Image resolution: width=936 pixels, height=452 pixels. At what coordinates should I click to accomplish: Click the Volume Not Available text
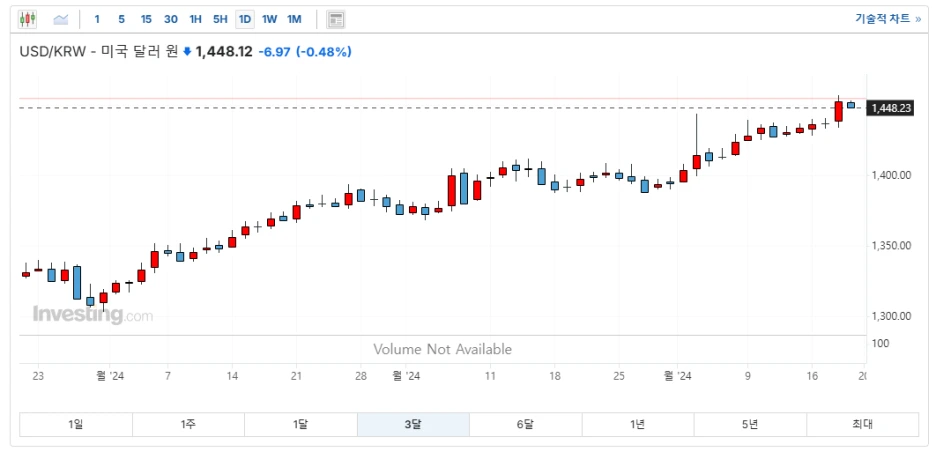click(442, 349)
